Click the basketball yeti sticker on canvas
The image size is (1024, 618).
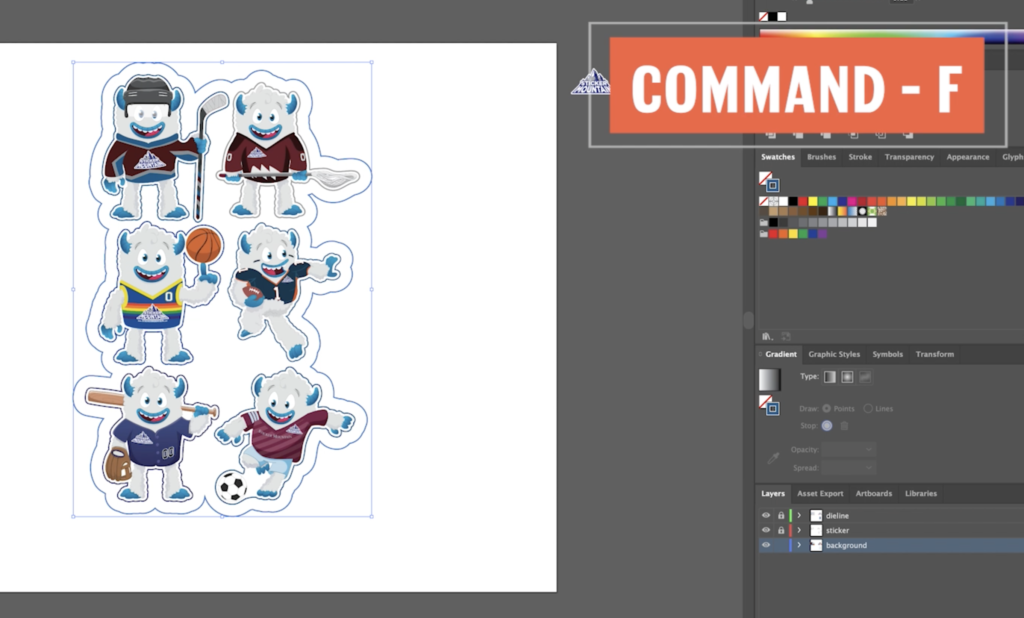(x=160, y=294)
